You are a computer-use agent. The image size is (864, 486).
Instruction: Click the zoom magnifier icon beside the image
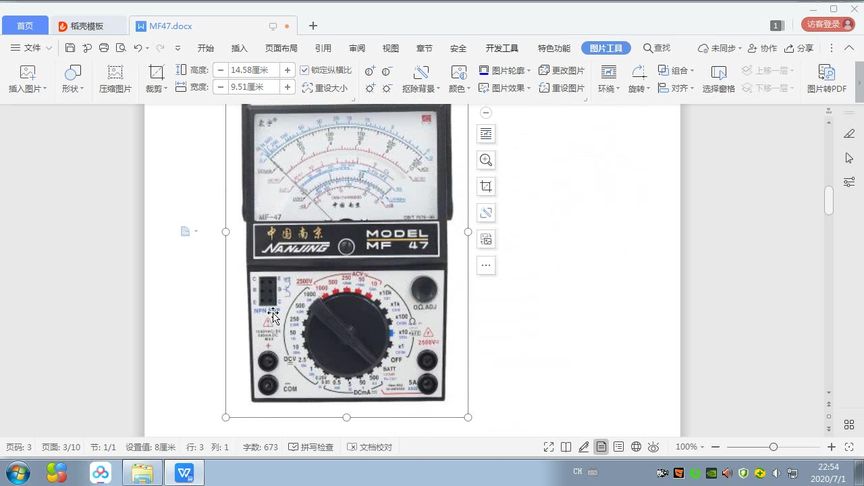[x=485, y=160]
